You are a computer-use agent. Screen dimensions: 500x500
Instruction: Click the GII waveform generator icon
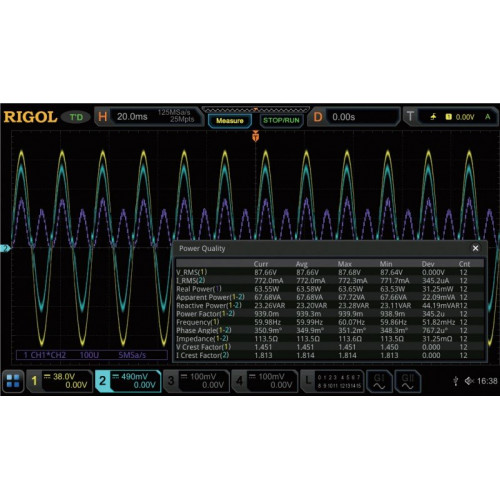tap(407, 381)
